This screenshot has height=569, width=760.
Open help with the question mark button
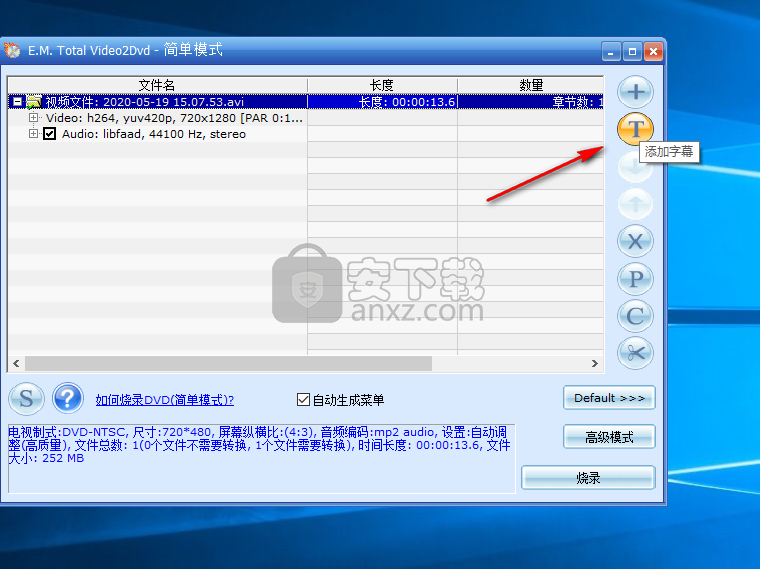tap(68, 398)
